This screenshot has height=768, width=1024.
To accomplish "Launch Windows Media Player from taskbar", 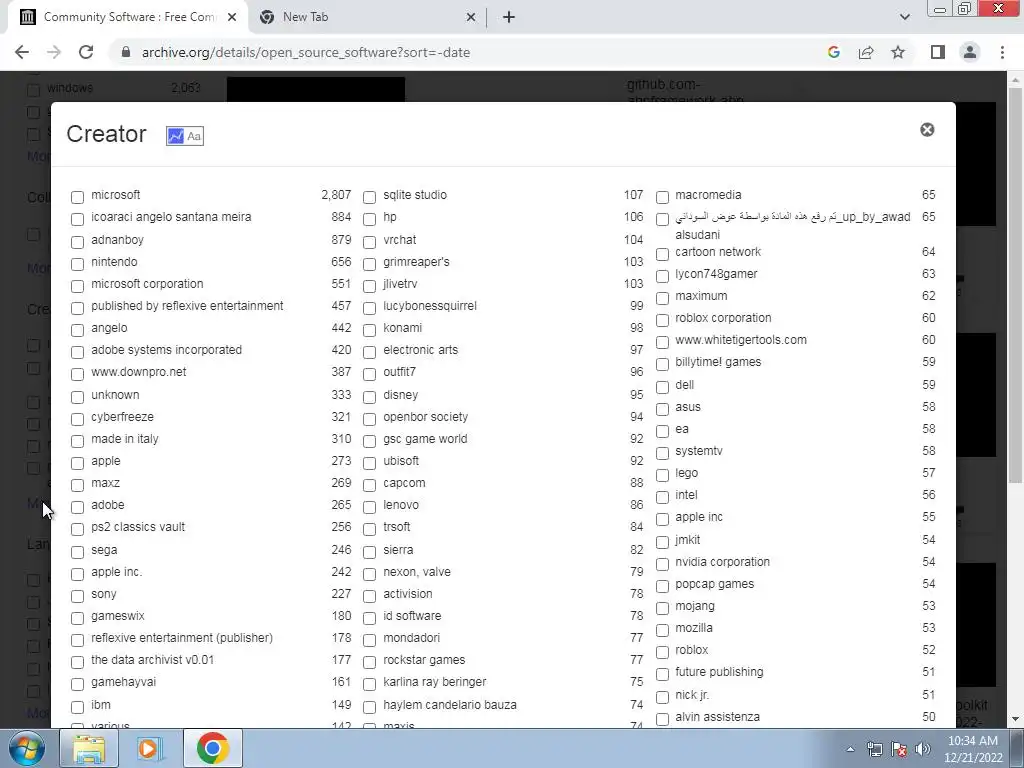I will (x=150, y=748).
